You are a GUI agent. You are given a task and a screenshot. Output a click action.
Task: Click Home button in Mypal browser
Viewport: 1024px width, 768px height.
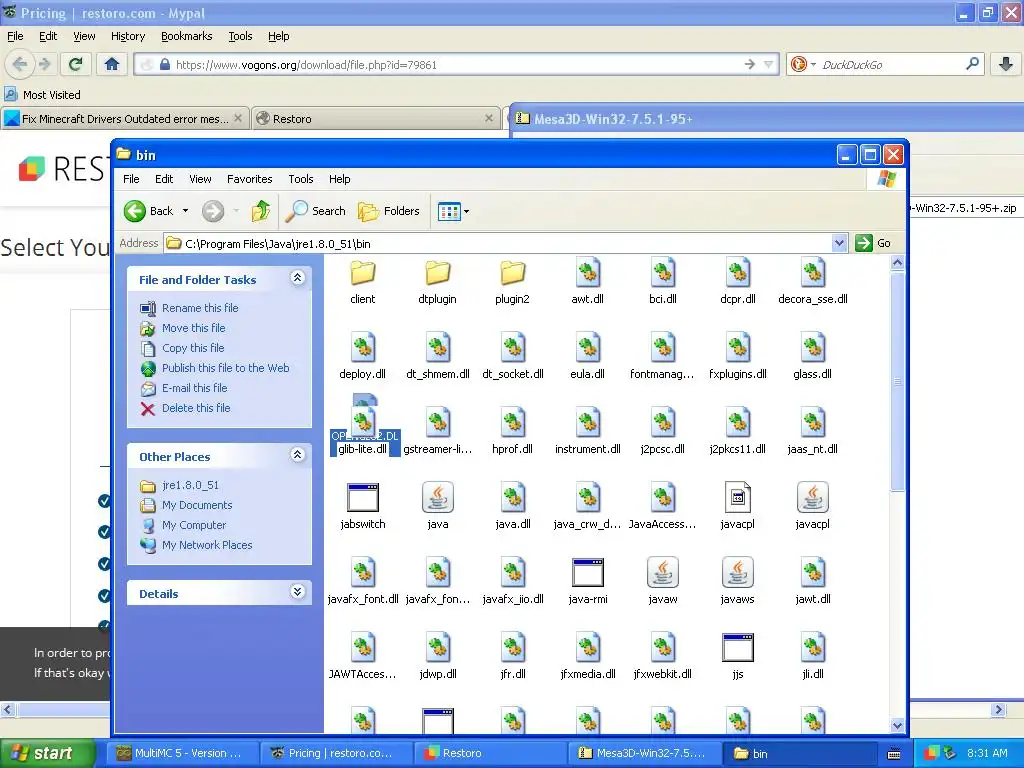coord(112,64)
